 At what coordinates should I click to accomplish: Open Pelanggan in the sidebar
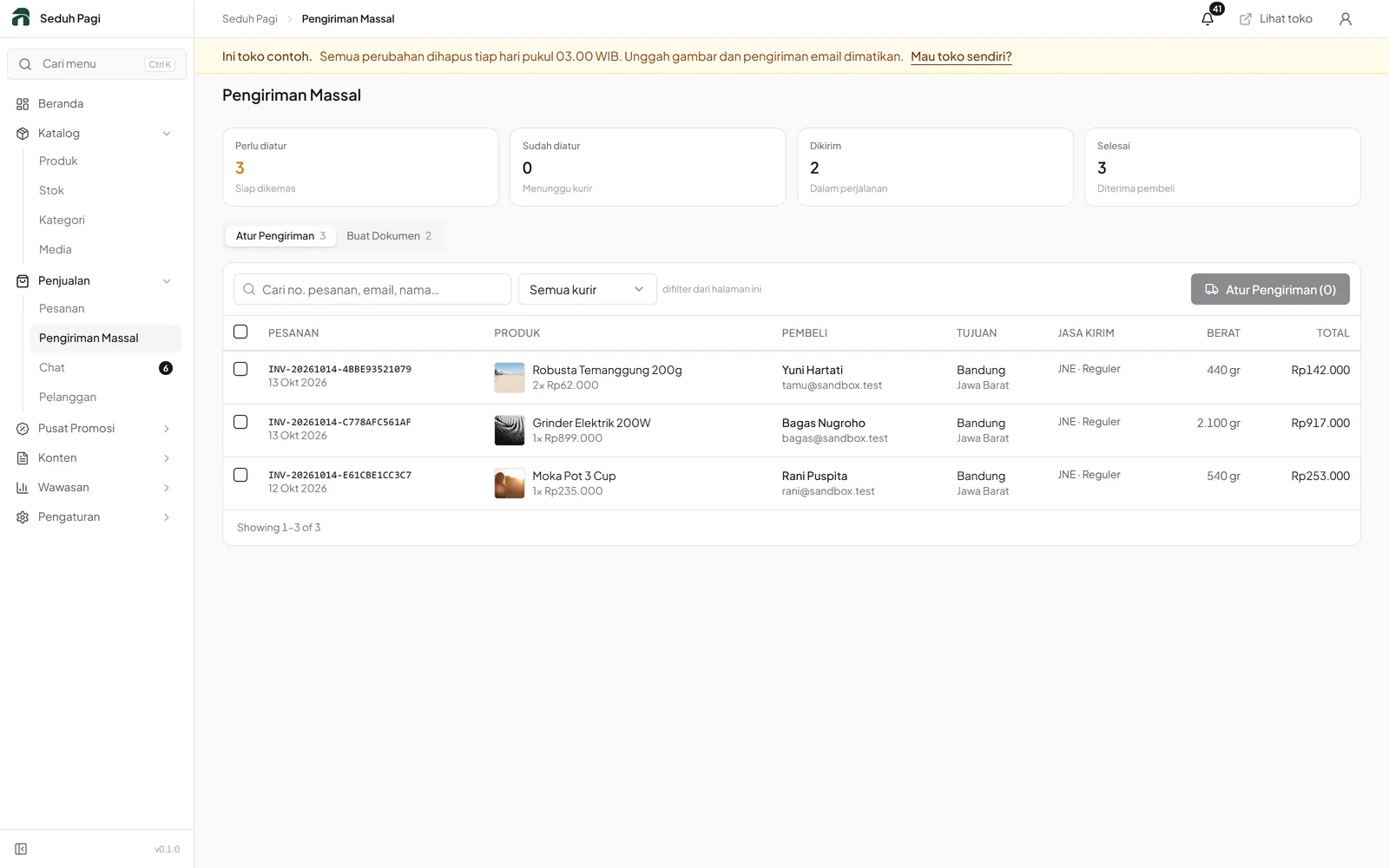pyautogui.click(x=68, y=398)
